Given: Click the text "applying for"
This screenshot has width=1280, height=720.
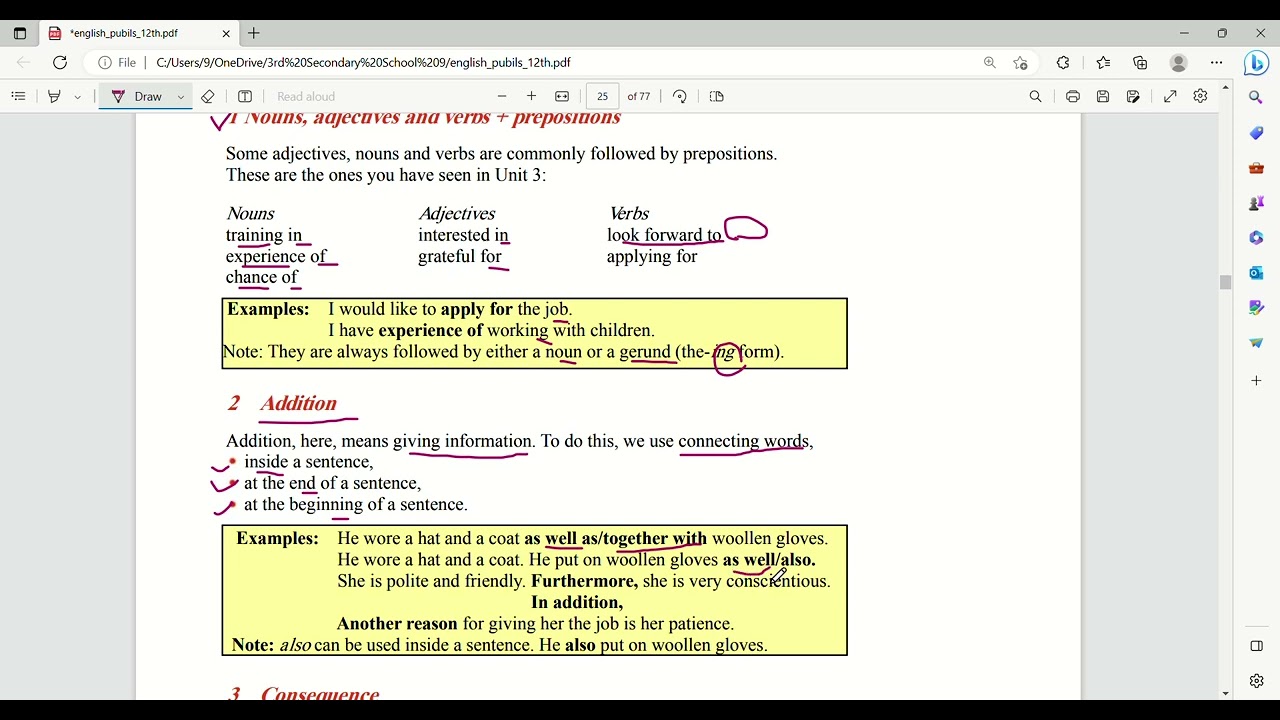Looking at the screenshot, I should [652, 257].
